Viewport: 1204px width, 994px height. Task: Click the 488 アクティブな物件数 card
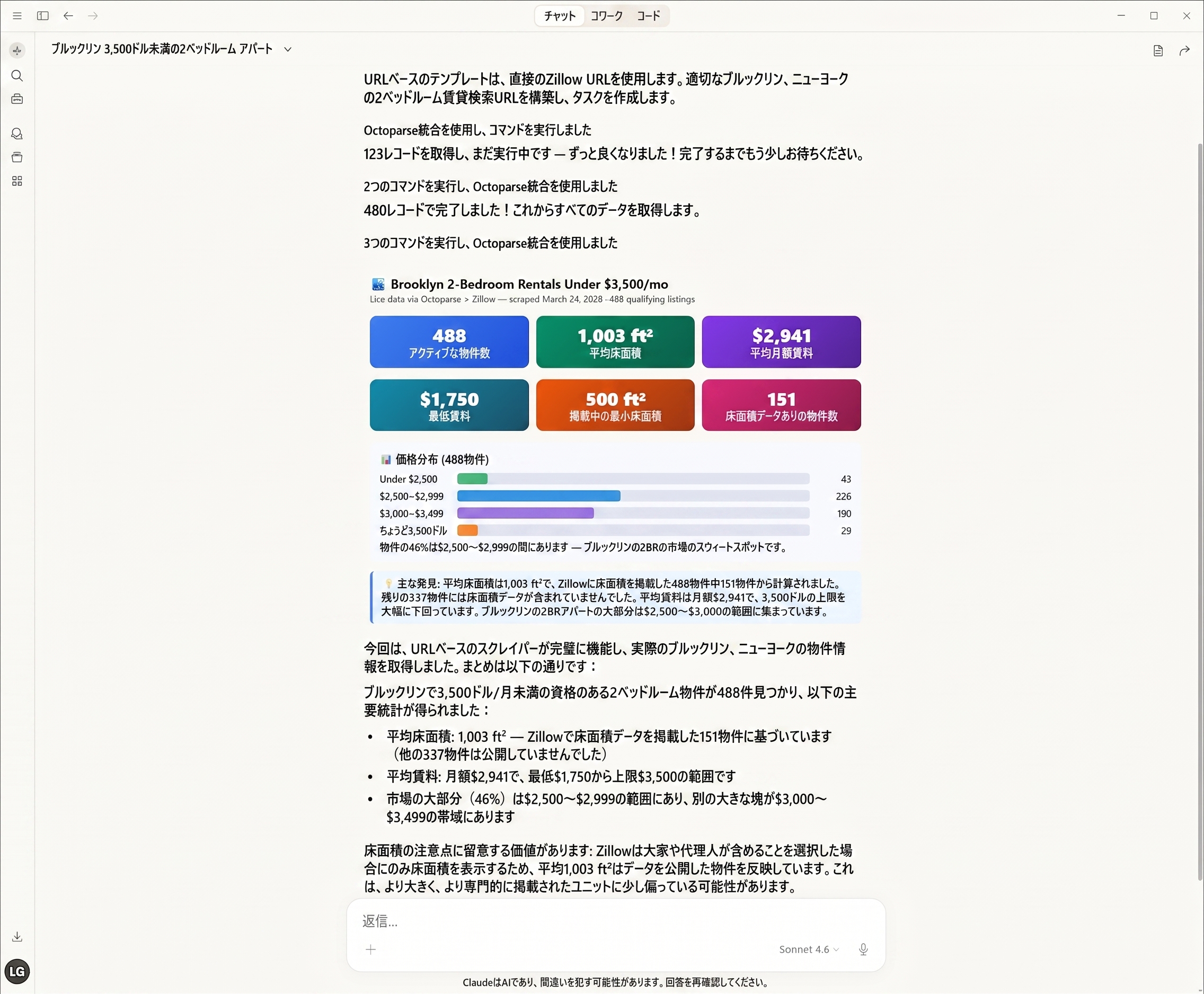pyautogui.click(x=449, y=342)
